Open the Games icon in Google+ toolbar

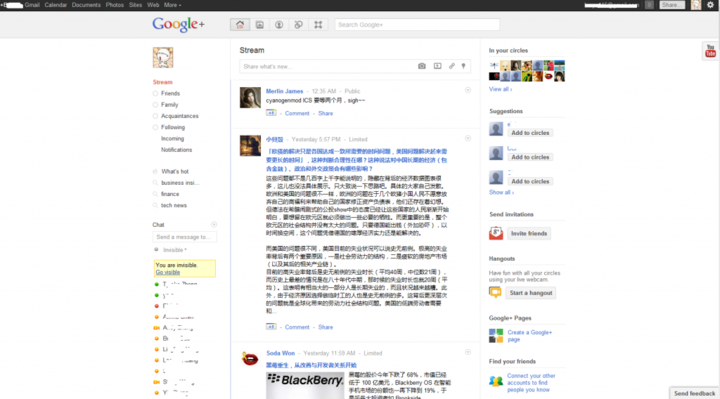pos(318,25)
